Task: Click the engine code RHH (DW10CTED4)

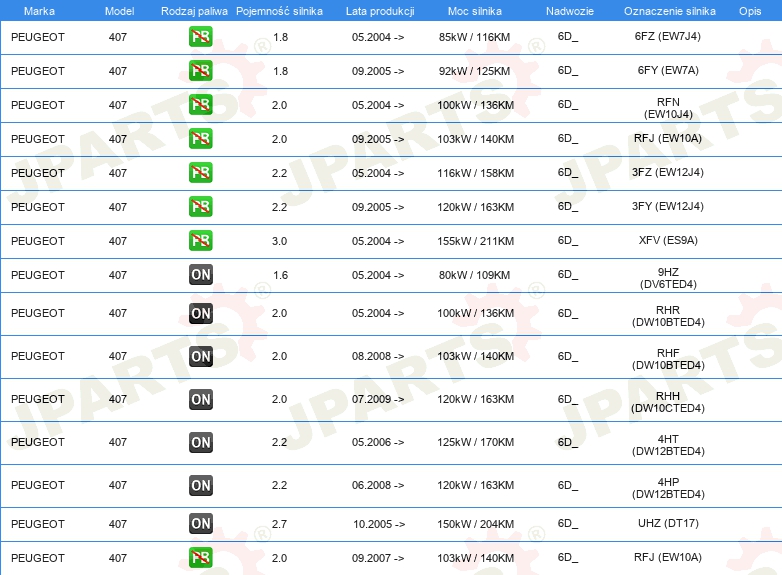Action: [x=668, y=401]
